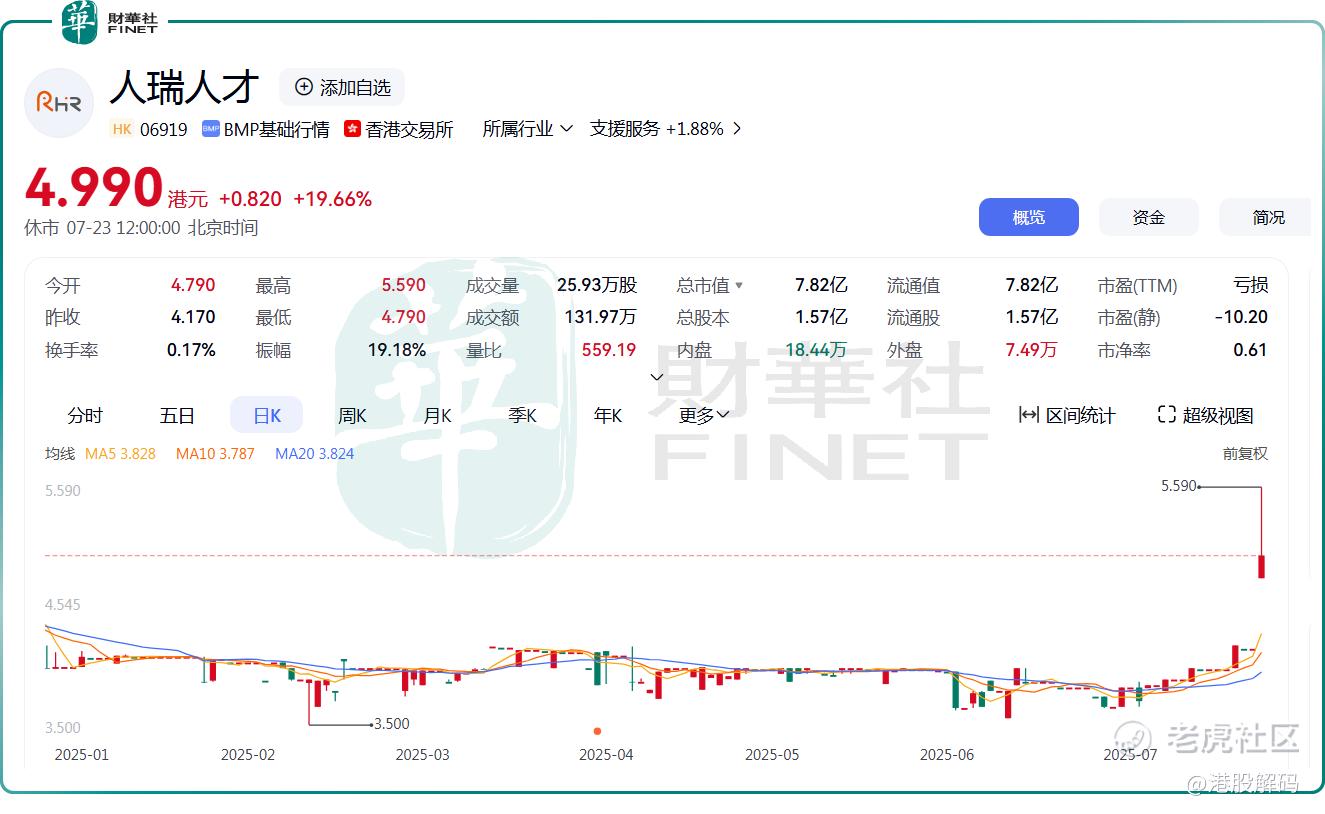Screen dimensions: 1325x814
Task: Click the orange event dot below chart
Action: coord(598,731)
